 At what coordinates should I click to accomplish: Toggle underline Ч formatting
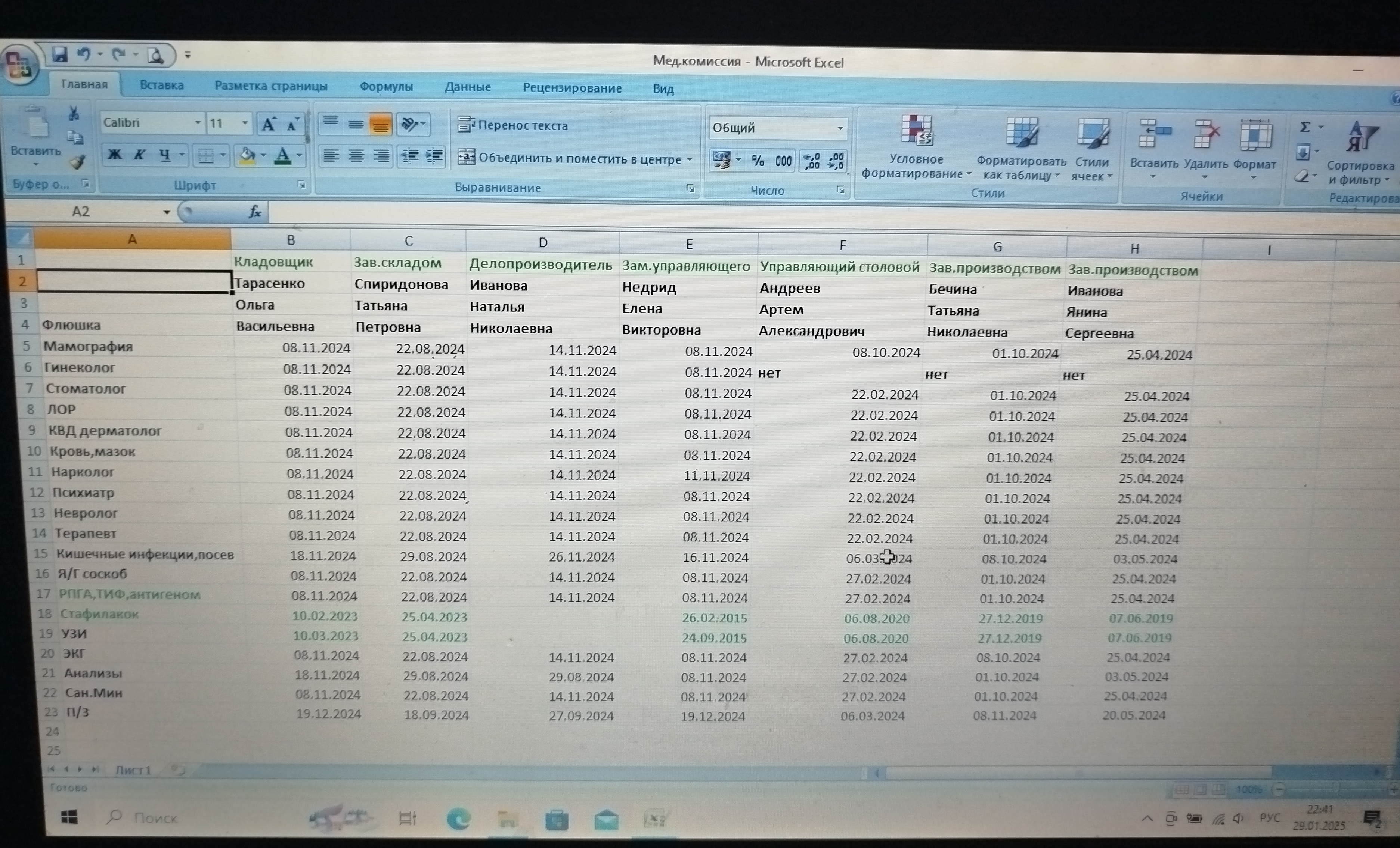tap(165, 155)
